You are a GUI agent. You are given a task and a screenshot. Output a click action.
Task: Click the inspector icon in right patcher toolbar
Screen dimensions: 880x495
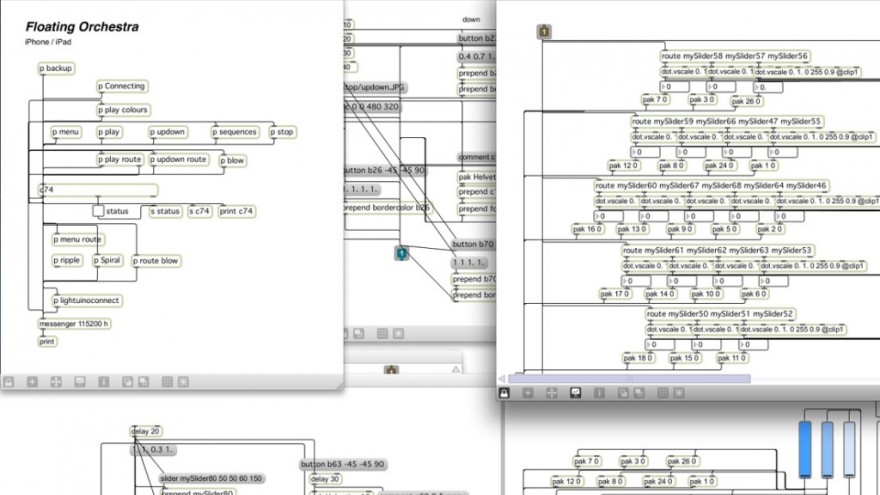[599, 393]
